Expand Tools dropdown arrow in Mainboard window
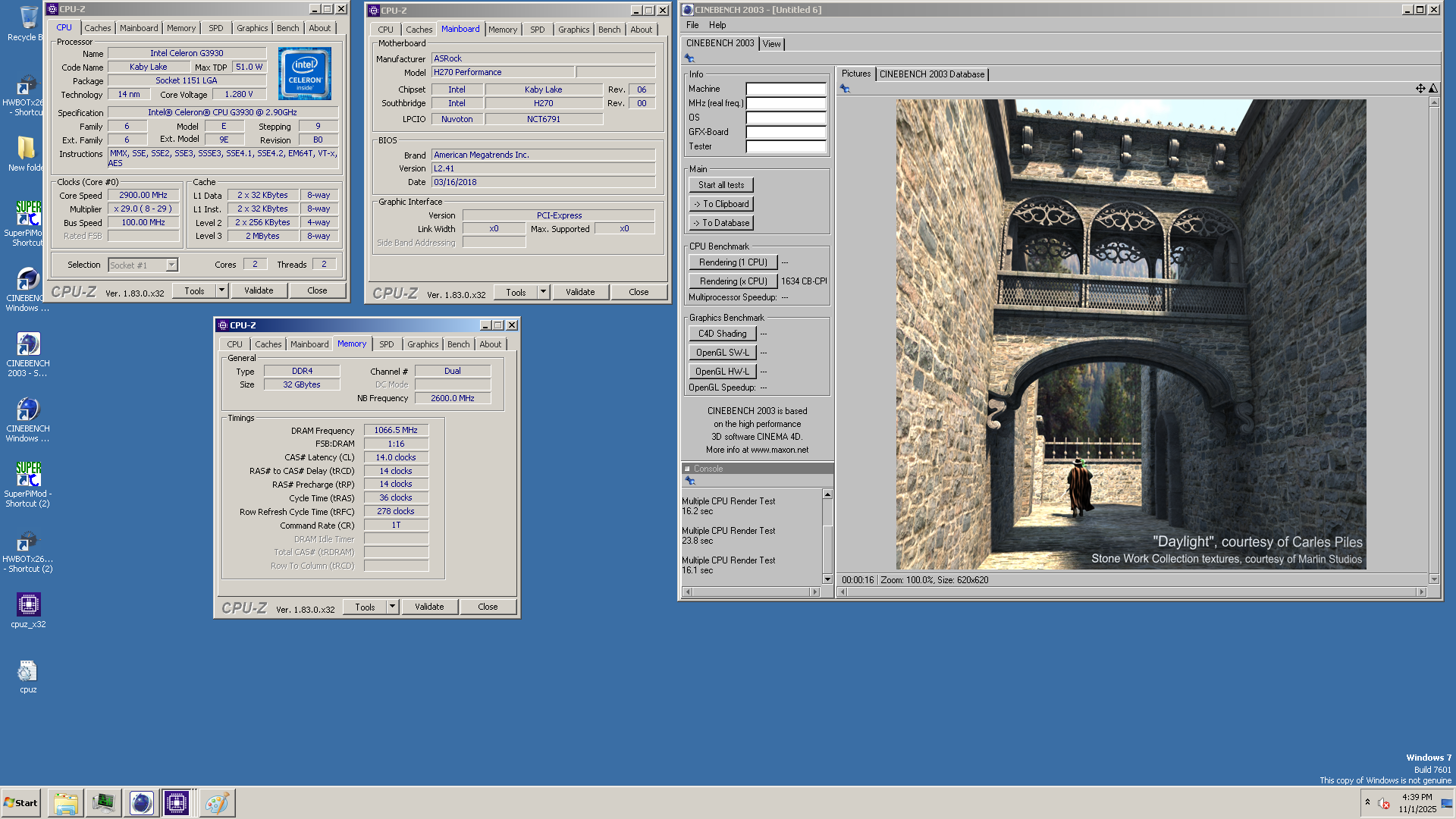 543,292
